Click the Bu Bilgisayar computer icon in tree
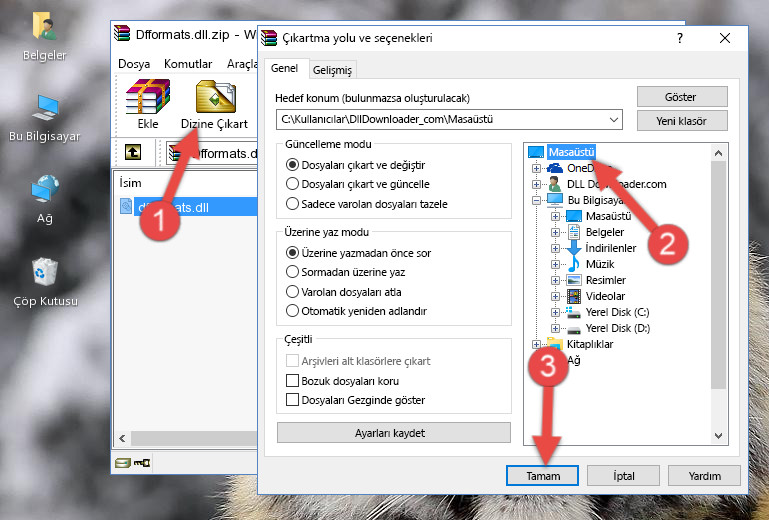The width and height of the screenshot is (769, 520). 555,200
